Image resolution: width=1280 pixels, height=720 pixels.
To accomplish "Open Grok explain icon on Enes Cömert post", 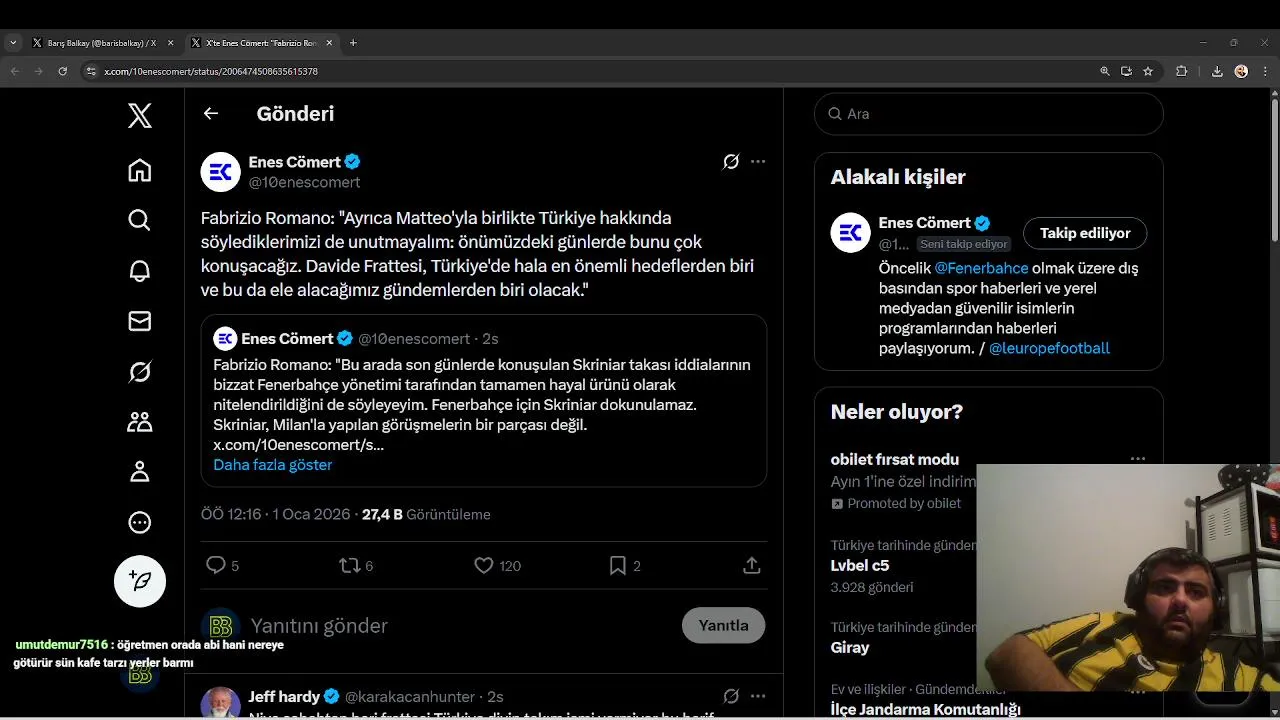I will [x=731, y=162].
